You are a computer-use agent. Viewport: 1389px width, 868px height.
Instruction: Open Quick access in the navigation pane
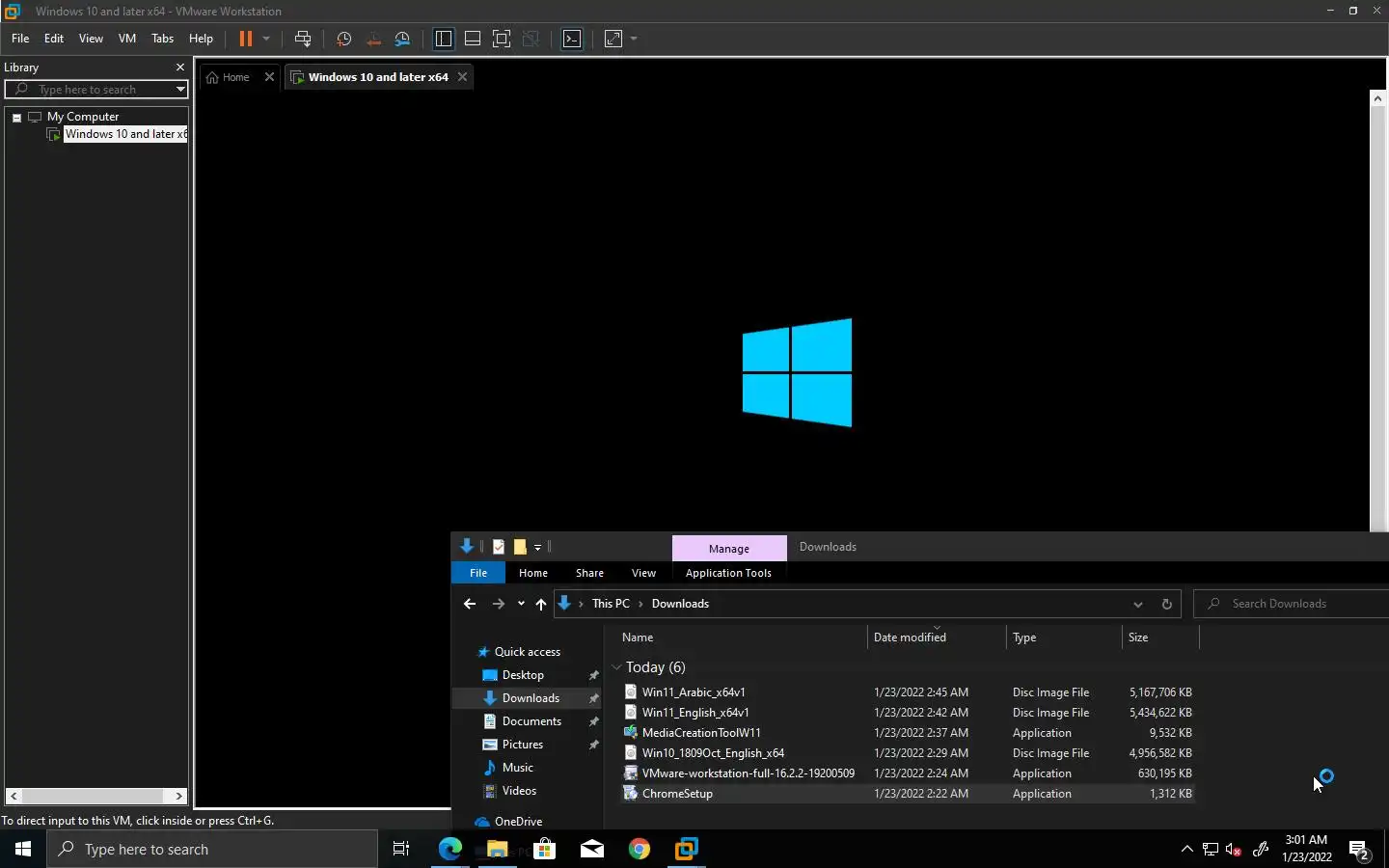[x=527, y=652]
